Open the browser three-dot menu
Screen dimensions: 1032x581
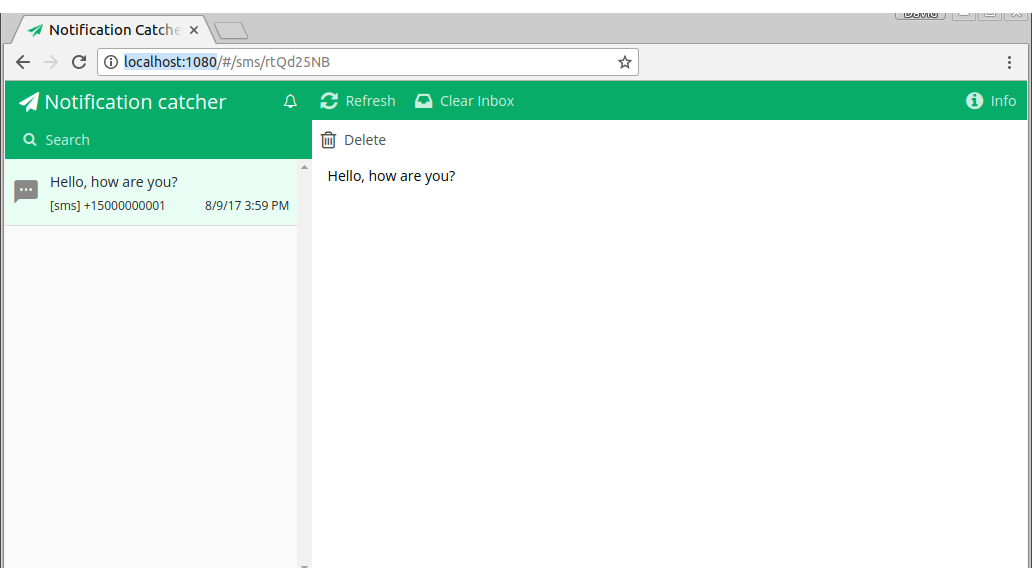pyautogui.click(x=1009, y=63)
